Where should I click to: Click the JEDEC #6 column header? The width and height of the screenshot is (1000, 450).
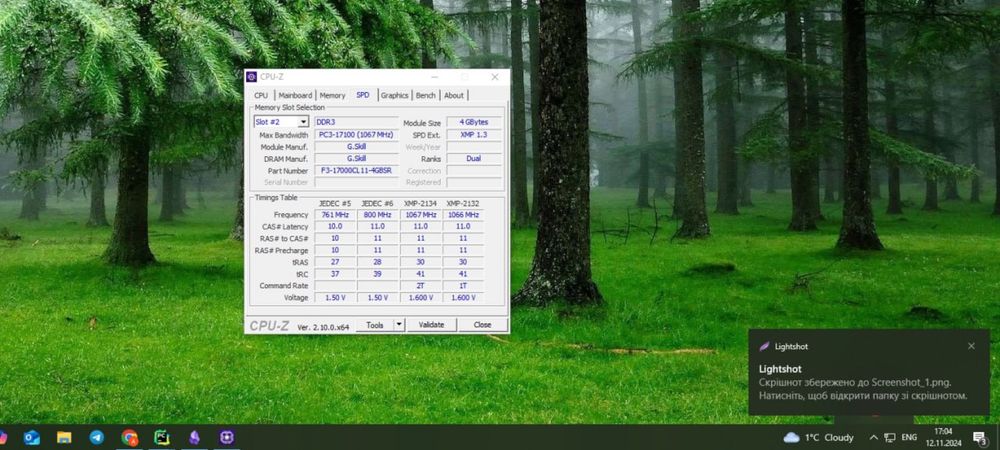click(x=378, y=203)
